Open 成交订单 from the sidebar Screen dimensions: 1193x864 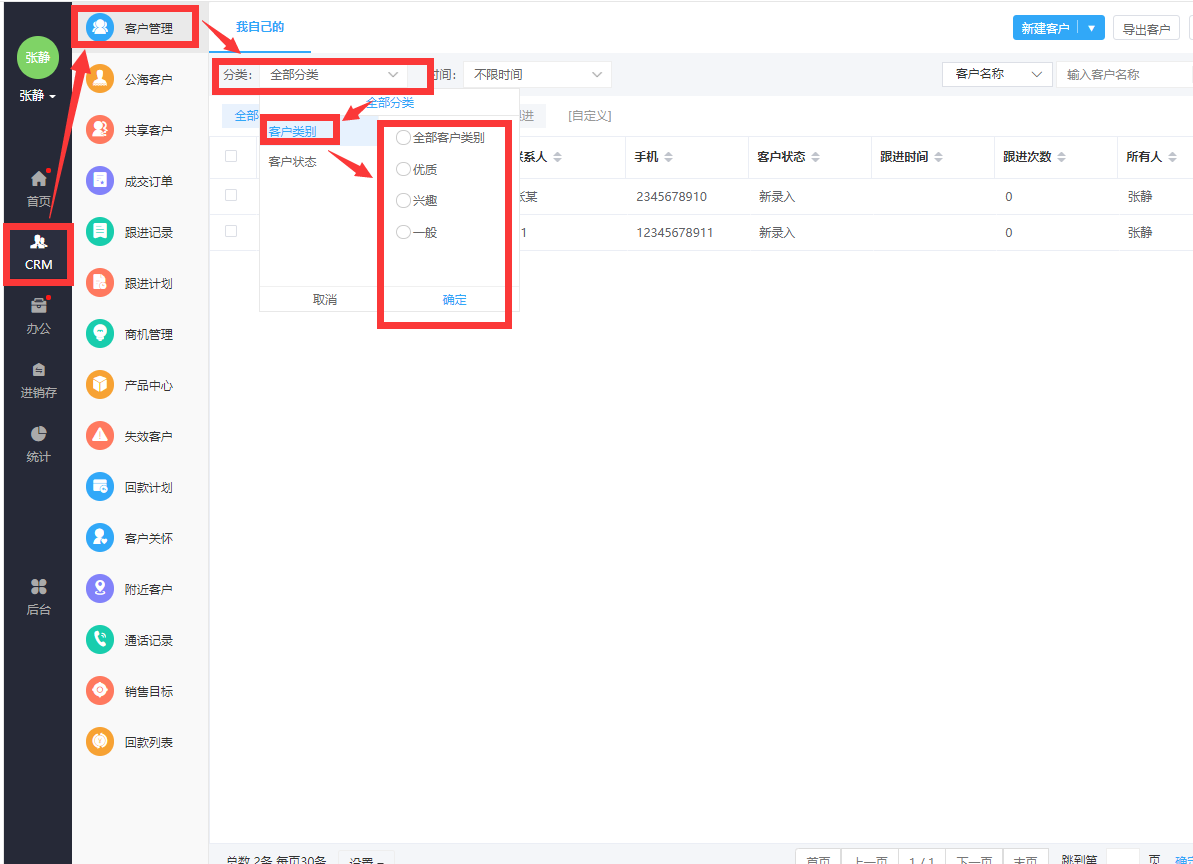point(136,181)
